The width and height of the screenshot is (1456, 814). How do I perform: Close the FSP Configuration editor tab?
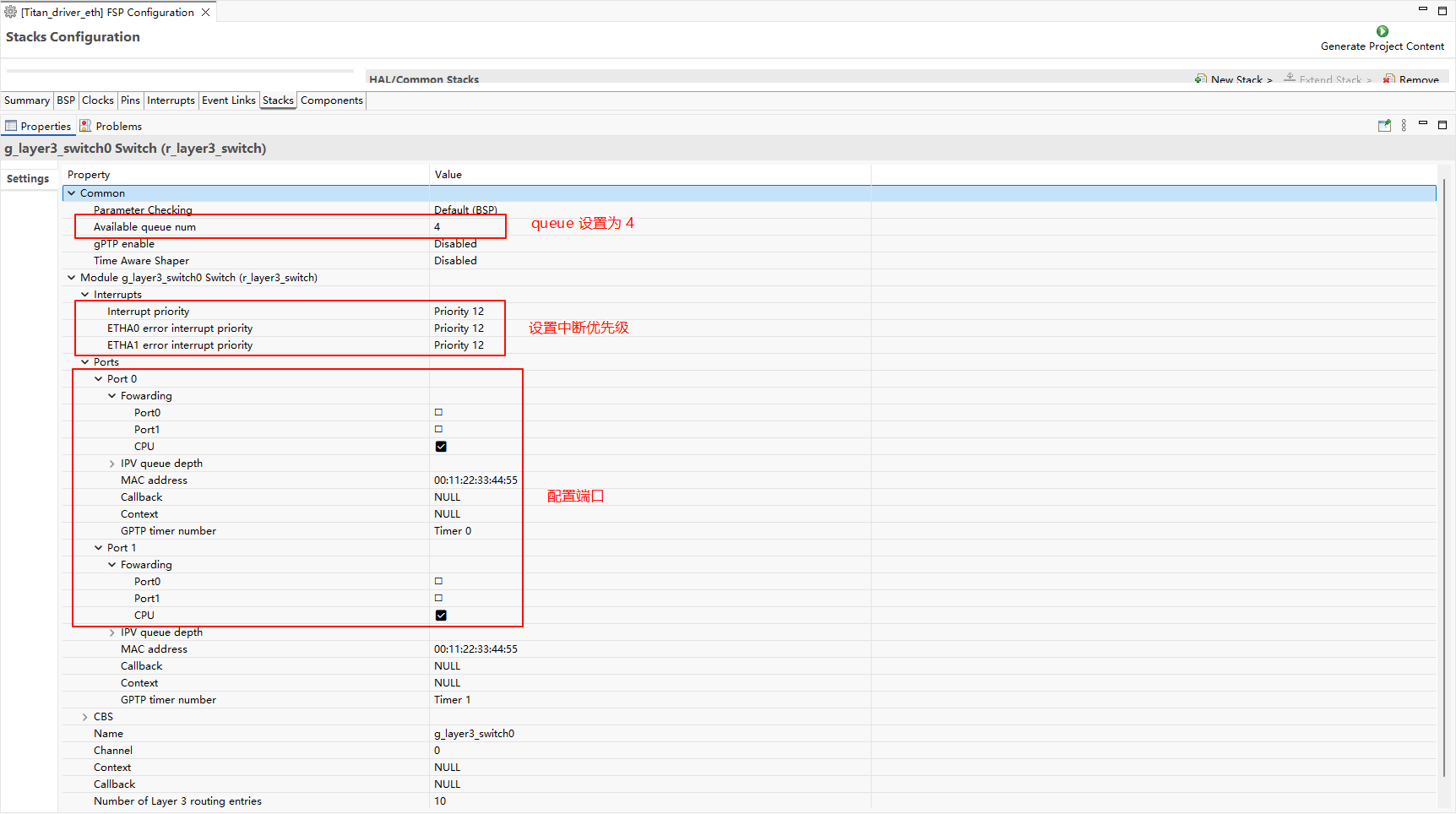tap(205, 12)
